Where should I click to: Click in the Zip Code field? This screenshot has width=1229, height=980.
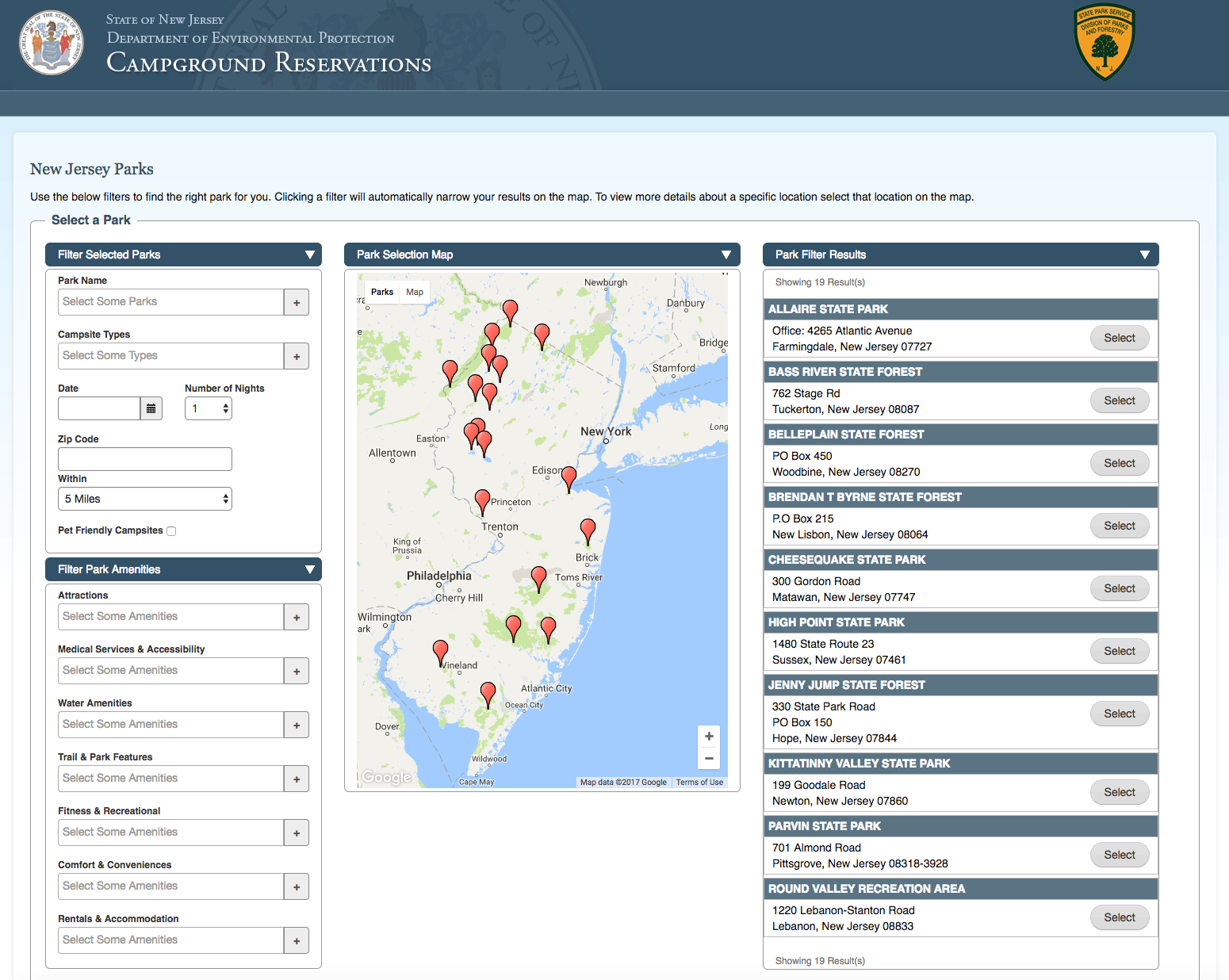coord(145,459)
